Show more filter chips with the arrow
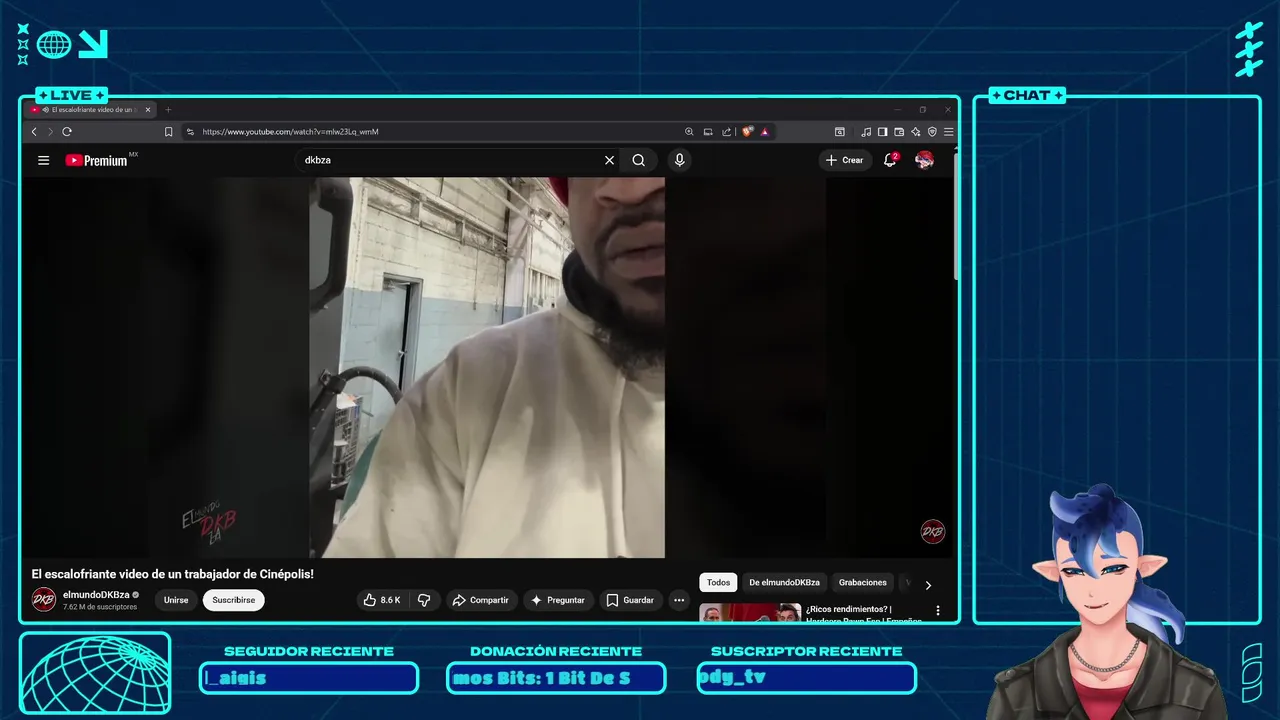1280x720 pixels. point(928,585)
